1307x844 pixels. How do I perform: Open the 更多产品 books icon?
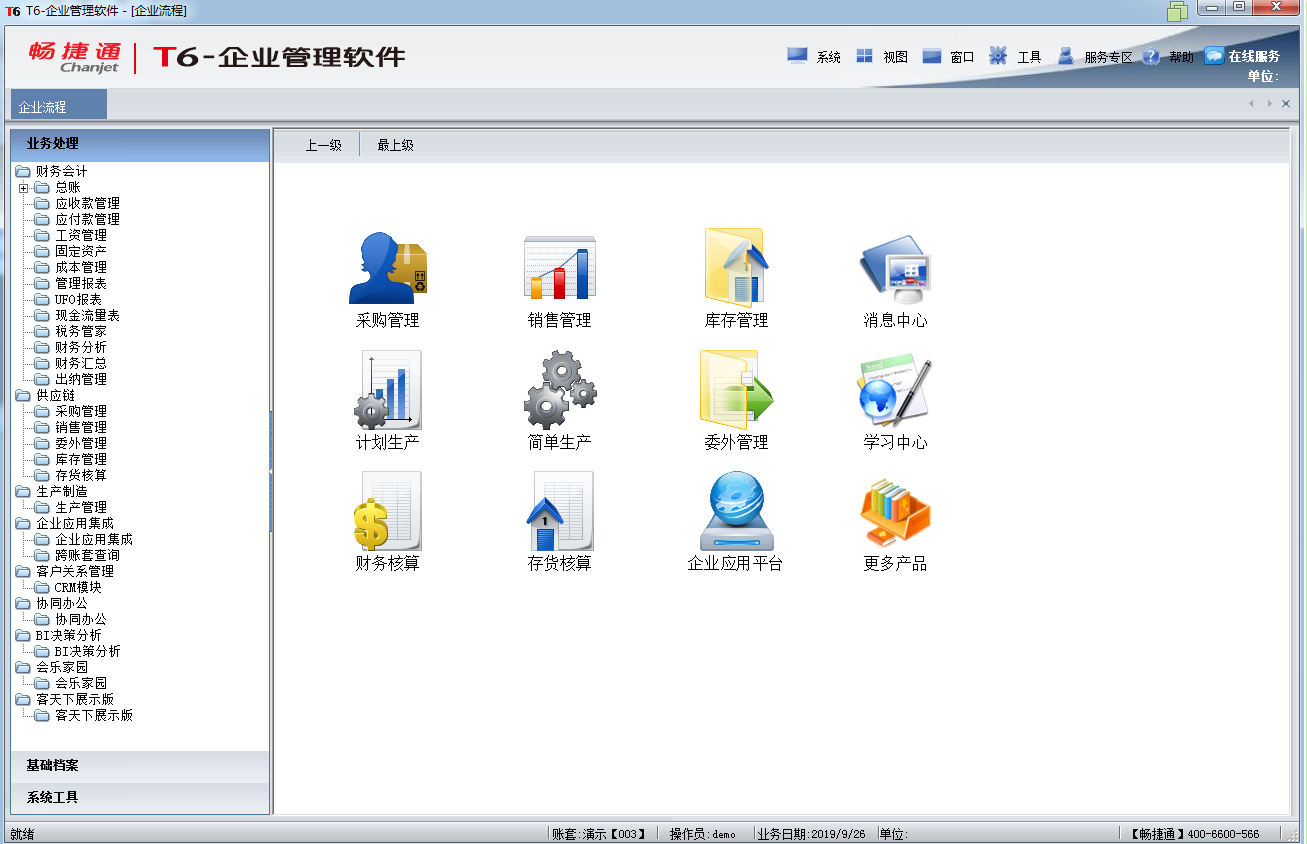coord(895,511)
